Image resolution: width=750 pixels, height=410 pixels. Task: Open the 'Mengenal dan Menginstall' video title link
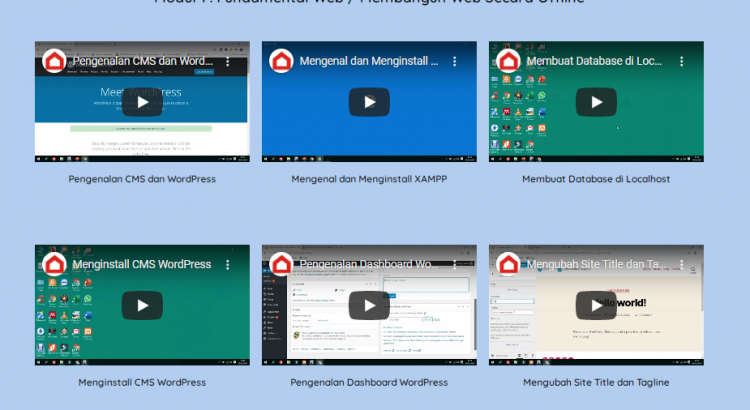[368, 61]
